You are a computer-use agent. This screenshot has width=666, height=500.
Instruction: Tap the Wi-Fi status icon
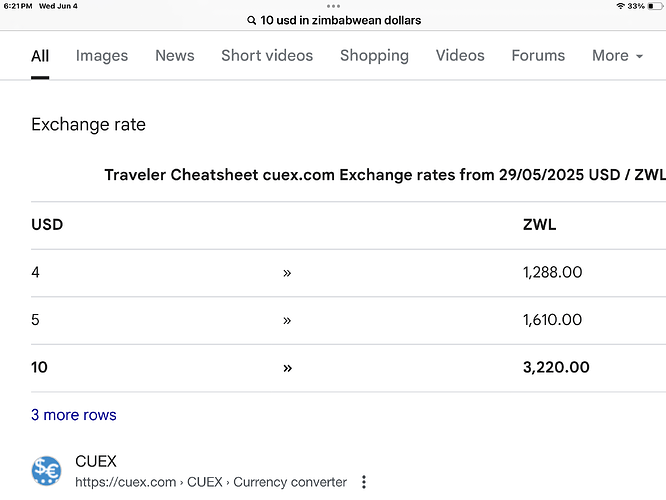click(620, 6)
